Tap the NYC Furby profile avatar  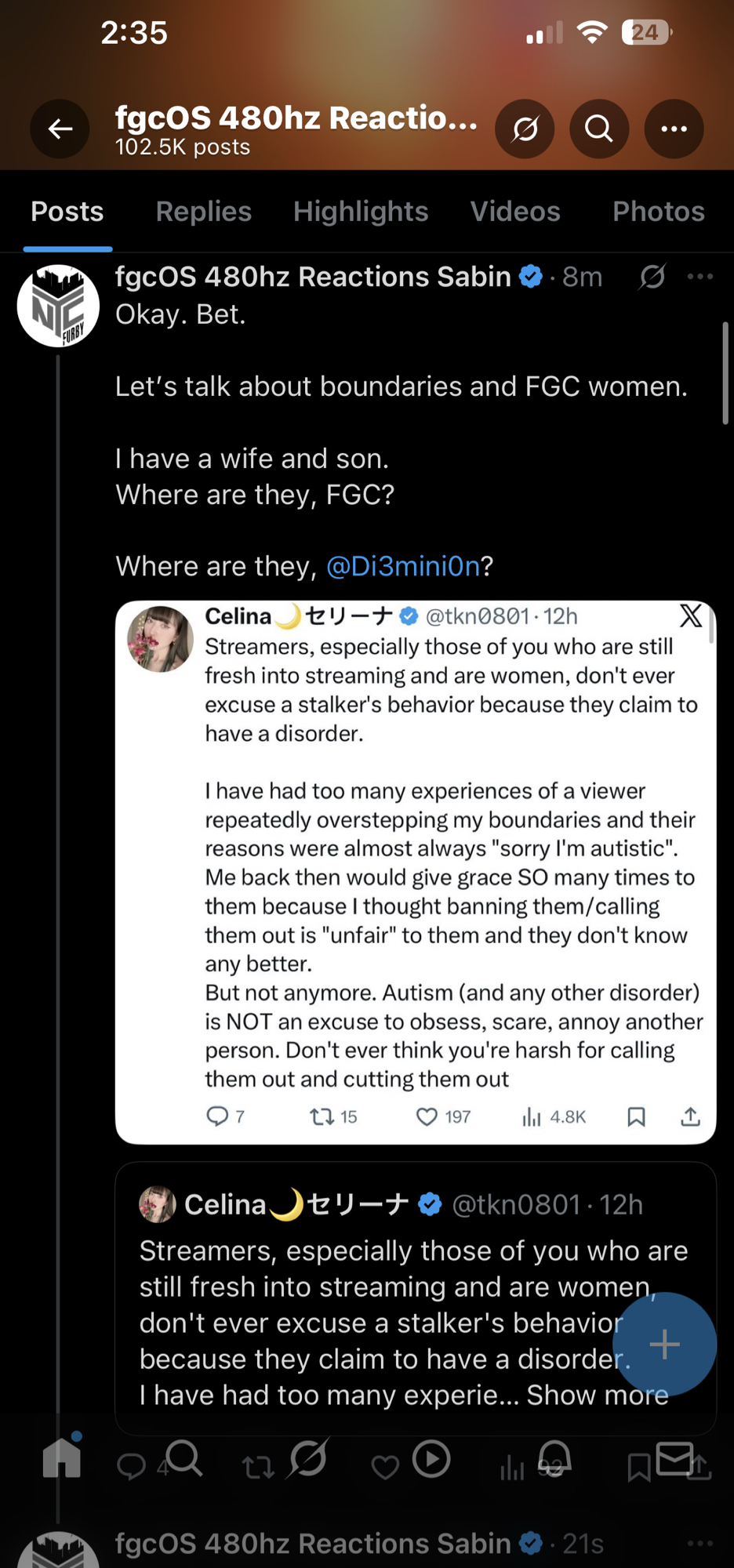59,306
